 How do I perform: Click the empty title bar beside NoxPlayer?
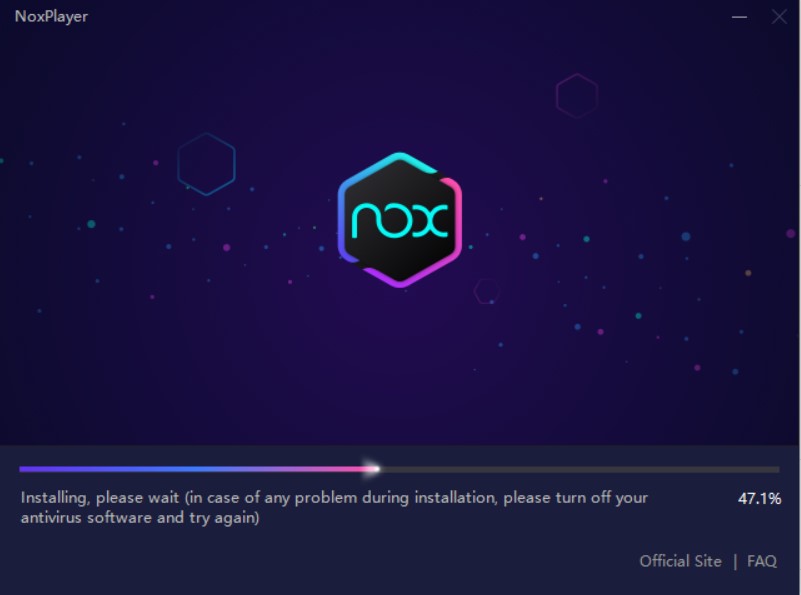coord(409,17)
